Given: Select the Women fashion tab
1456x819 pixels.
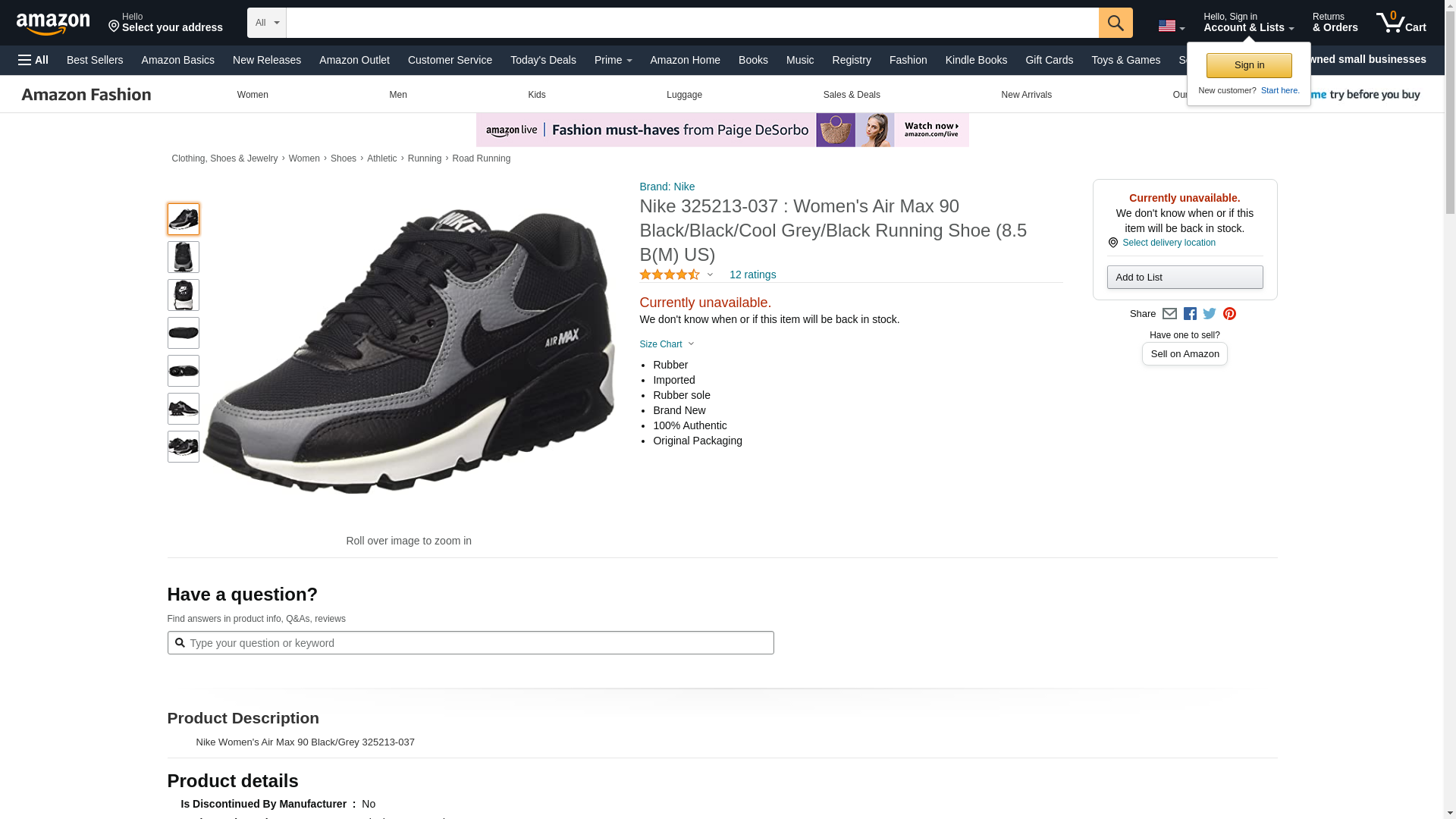Looking at the screenshot, I should (x=253, y=95).
